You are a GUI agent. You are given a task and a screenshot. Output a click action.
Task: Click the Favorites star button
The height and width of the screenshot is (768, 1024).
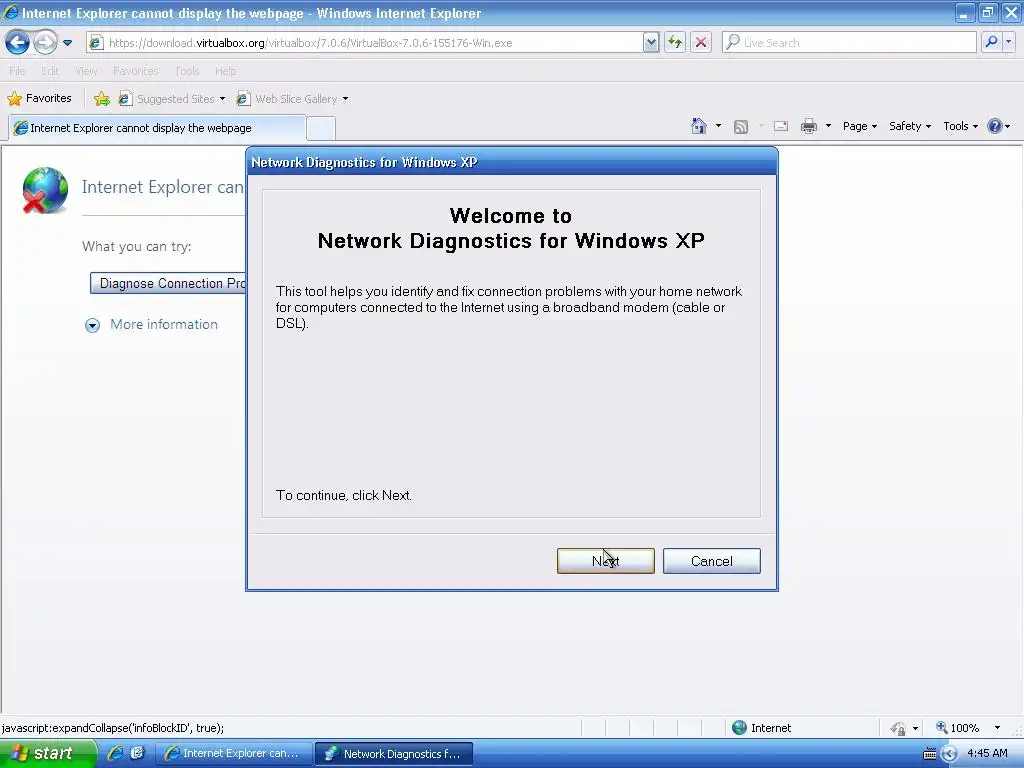coord(39,99)
